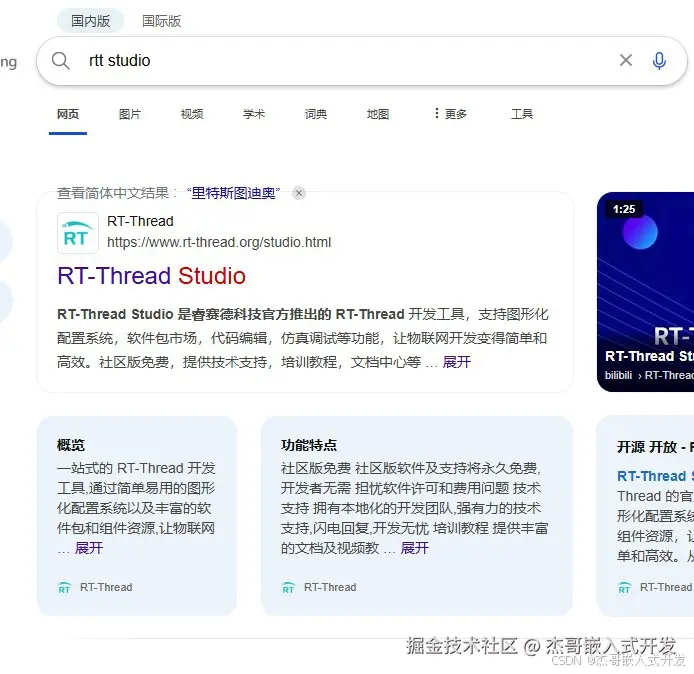Clear the search box with X
The image size is (694, 674).
click(x=625, y=60)
